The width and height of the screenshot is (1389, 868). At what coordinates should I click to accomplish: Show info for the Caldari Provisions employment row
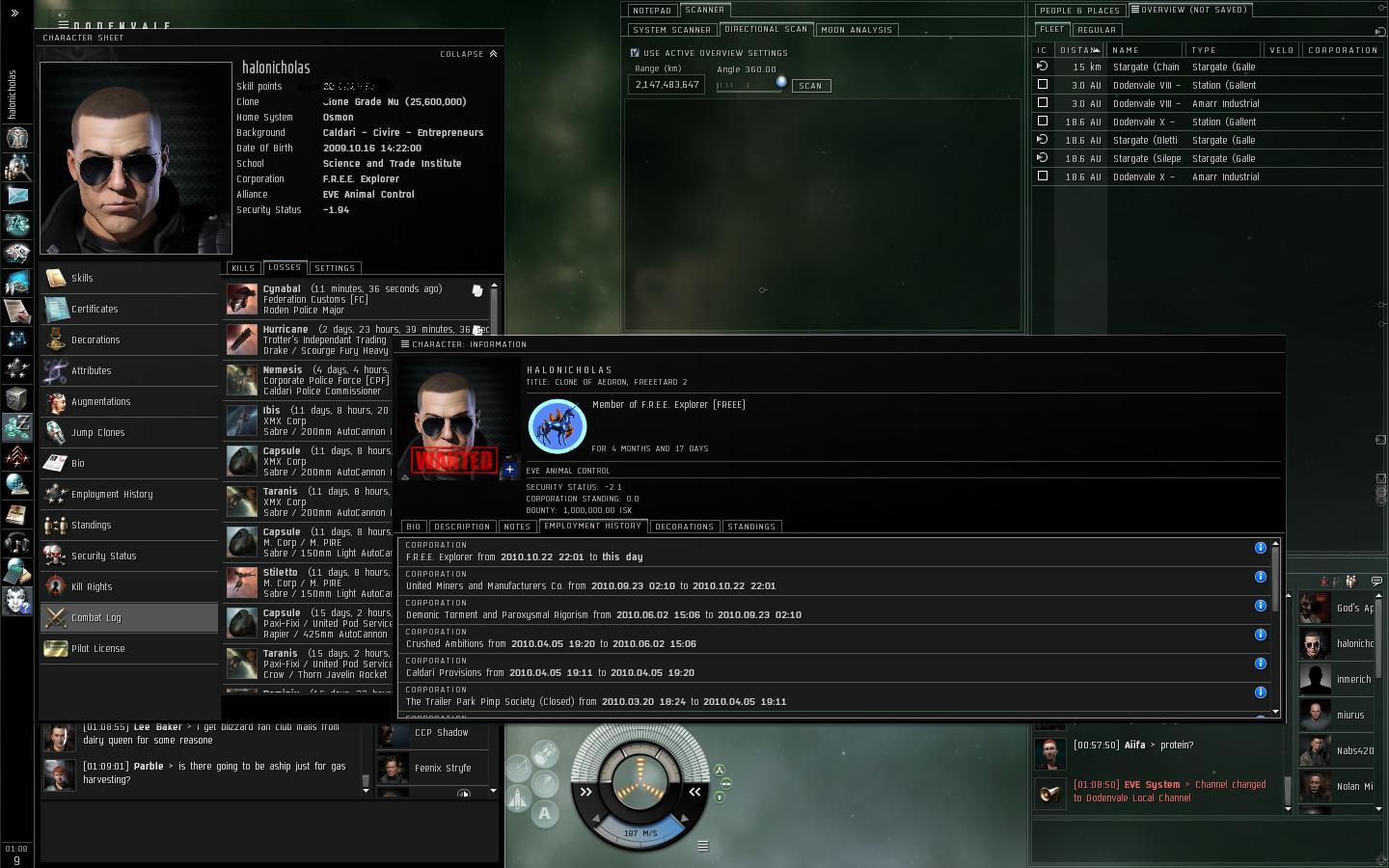tap(1260, 664)
